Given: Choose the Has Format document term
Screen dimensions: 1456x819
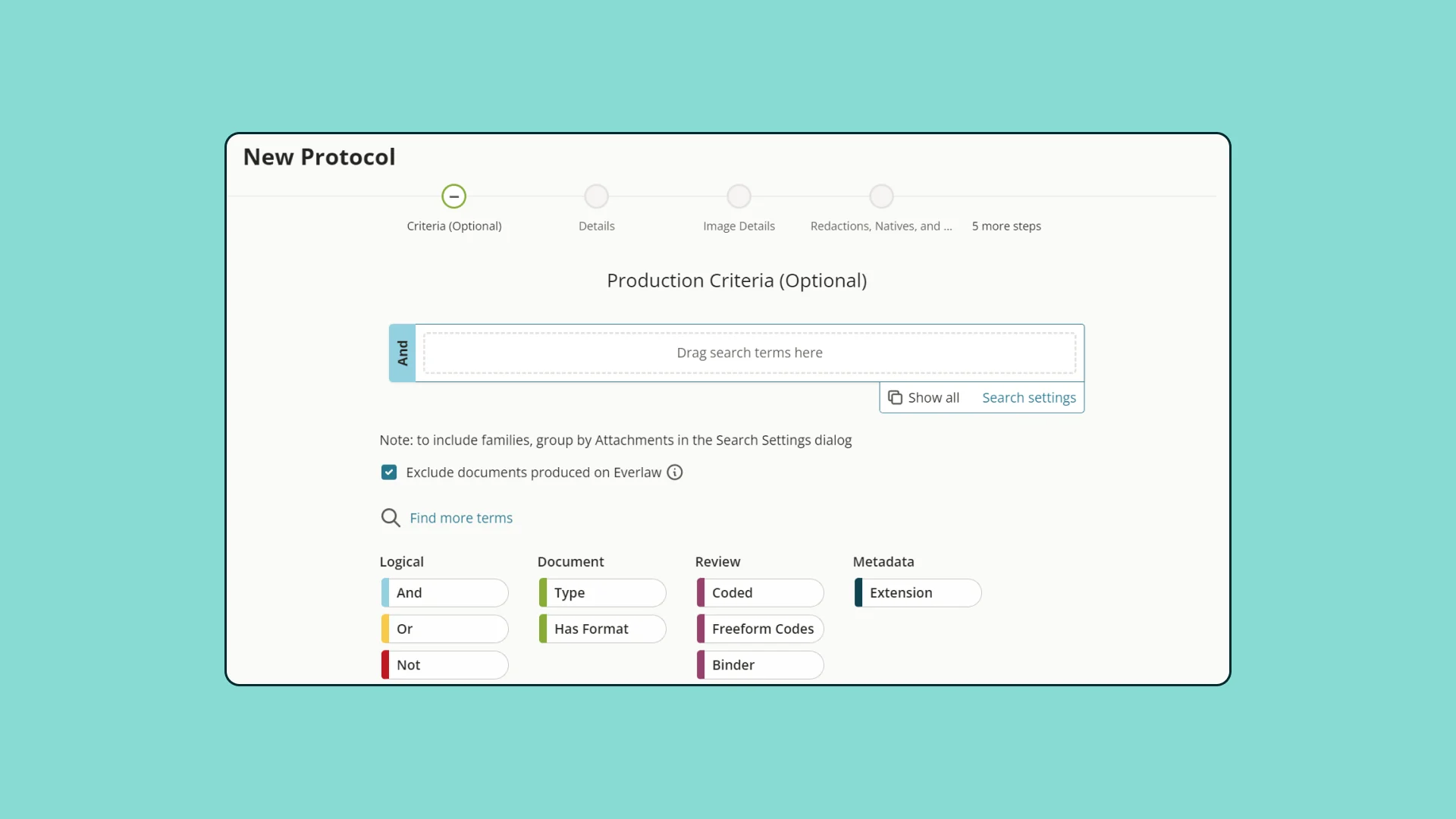Looking at the screenshot, I should [x=603, y=629].
